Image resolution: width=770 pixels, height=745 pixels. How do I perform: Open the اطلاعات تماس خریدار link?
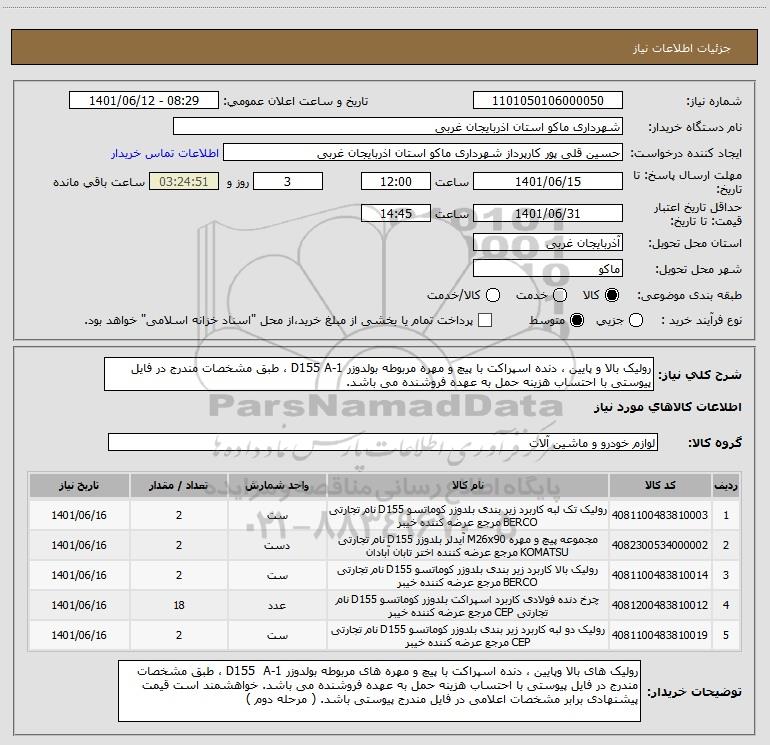tap(165, 153)
